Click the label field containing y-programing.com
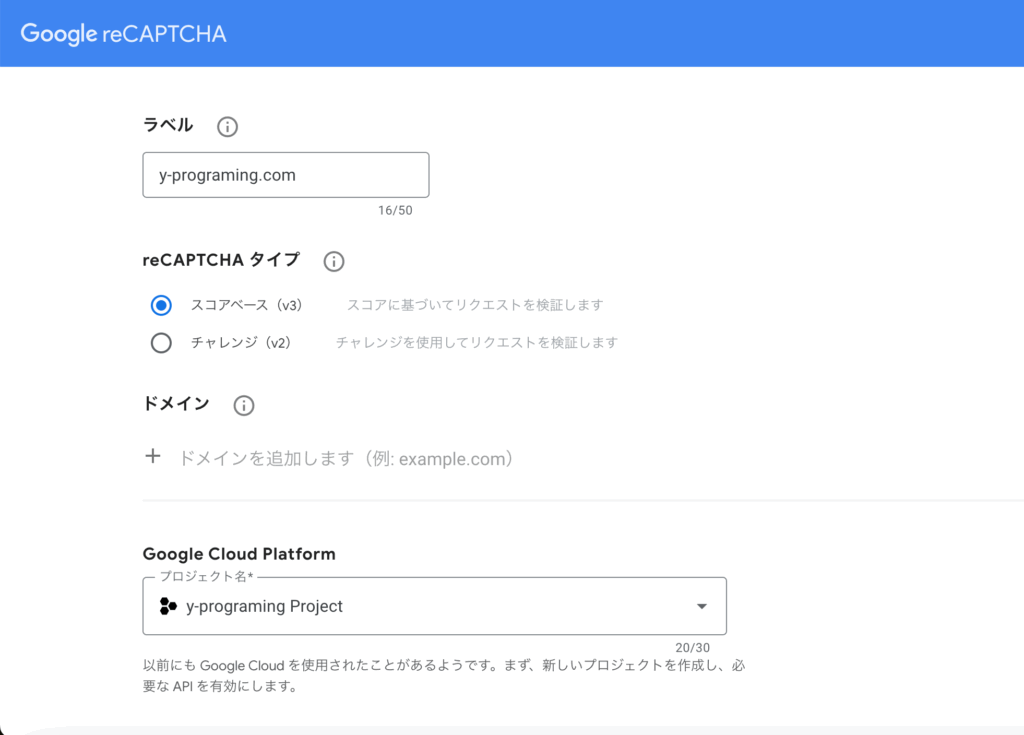 tap(286, 175)
